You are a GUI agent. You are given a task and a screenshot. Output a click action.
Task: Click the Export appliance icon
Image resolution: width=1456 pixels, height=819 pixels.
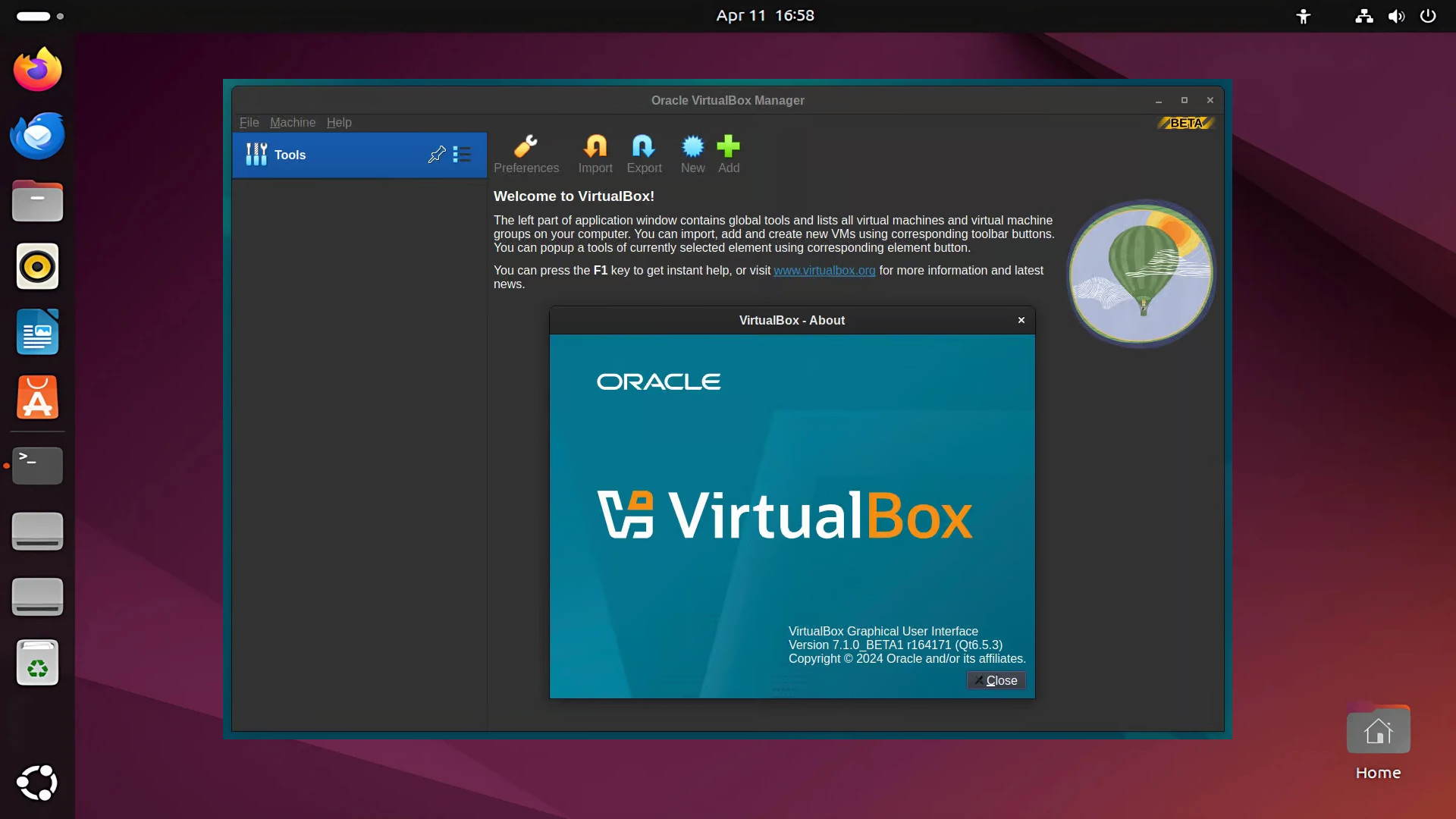pyautogui.click(x=644, y=154)
